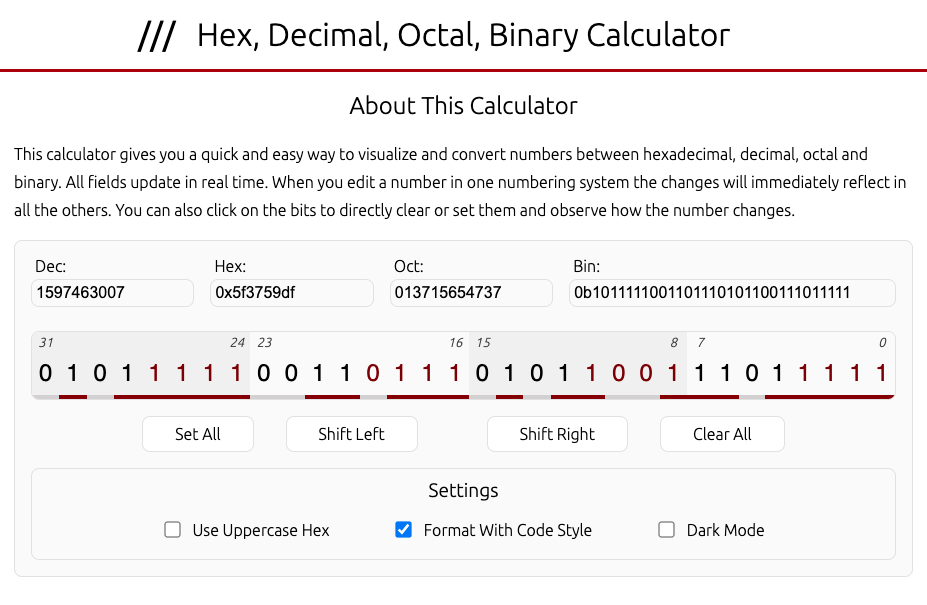This screenshot has height=605, width=927.
Task: Click the triple-slash logo icon in header
Action: [x=156, y=37]
